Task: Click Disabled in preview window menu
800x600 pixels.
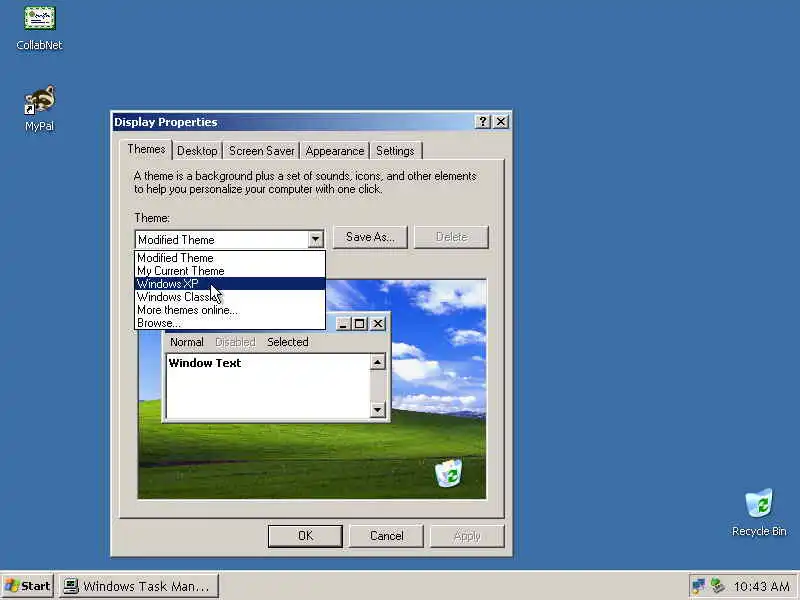Action: (x=235, y=342)
